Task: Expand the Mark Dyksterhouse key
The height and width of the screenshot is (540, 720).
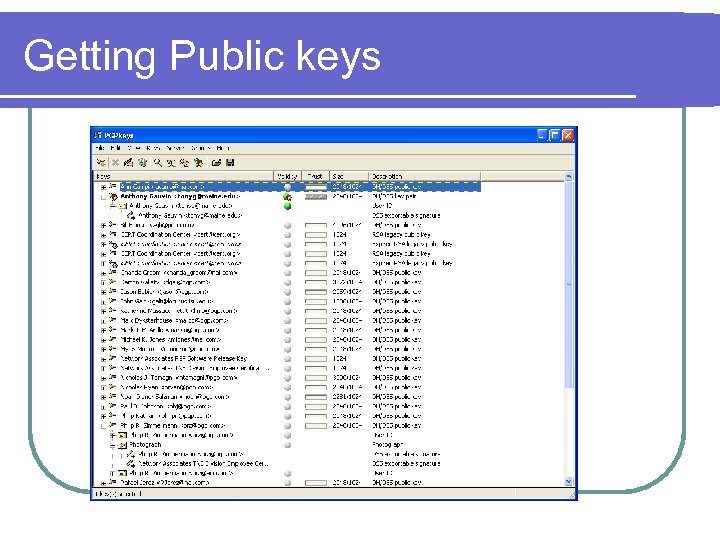Action: [103, 321]
